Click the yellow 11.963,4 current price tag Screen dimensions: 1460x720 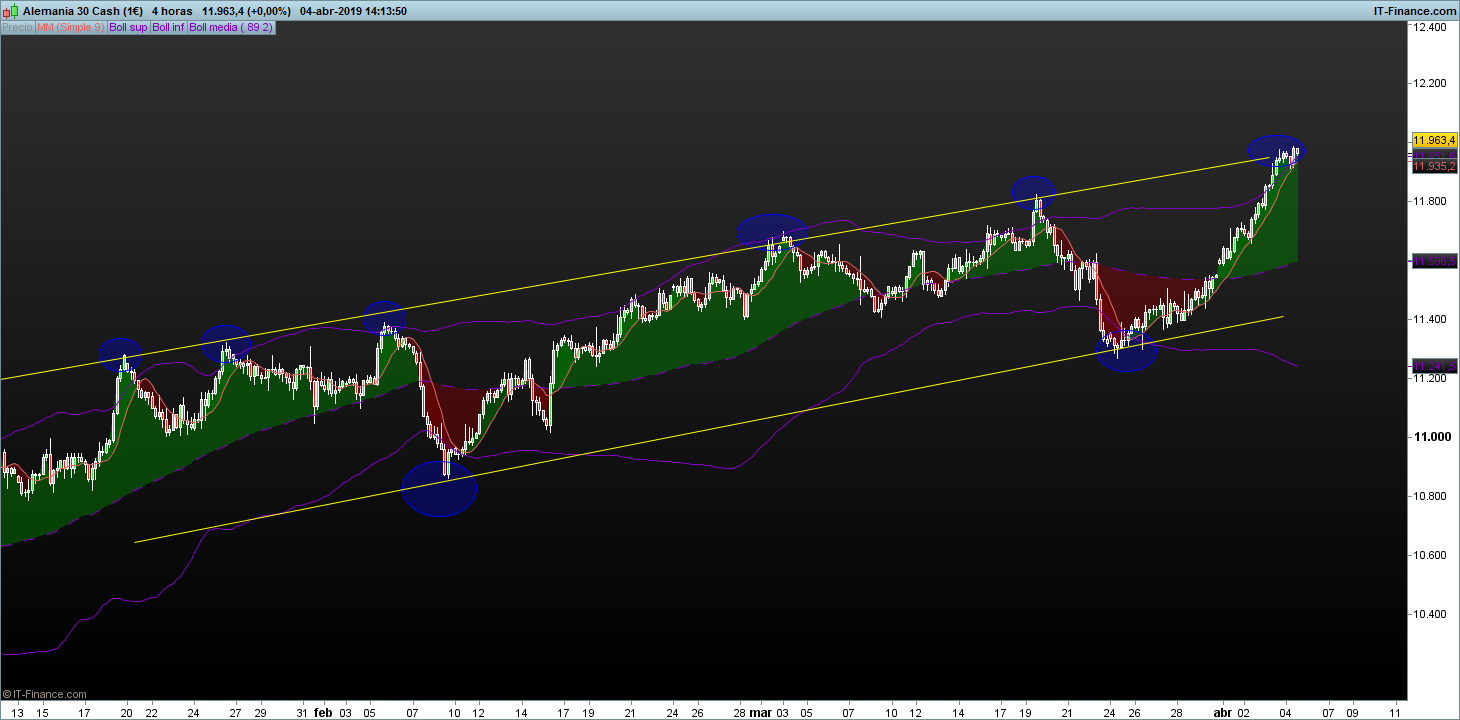coord(1433,140)
